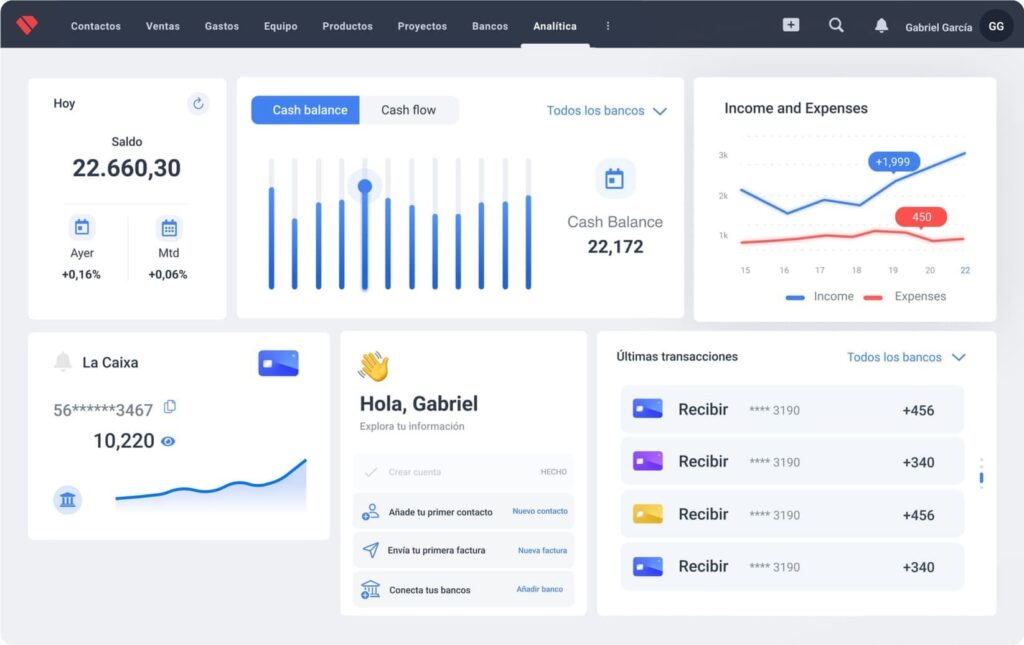Viewport: 1024px width, 645px height.
Task: Switch to the Bancos tab
Action: point(489,26)
